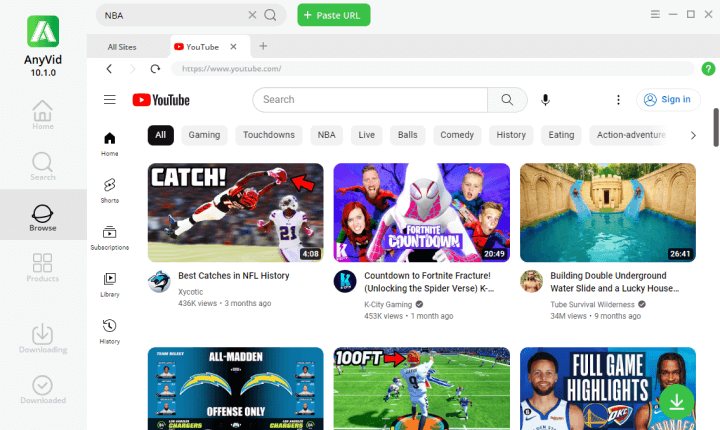The height and width of the screenshot is (430, 720).
Task: Play the Fortnite Countdown thumbnail video
Action: click(x=422, y=213)
